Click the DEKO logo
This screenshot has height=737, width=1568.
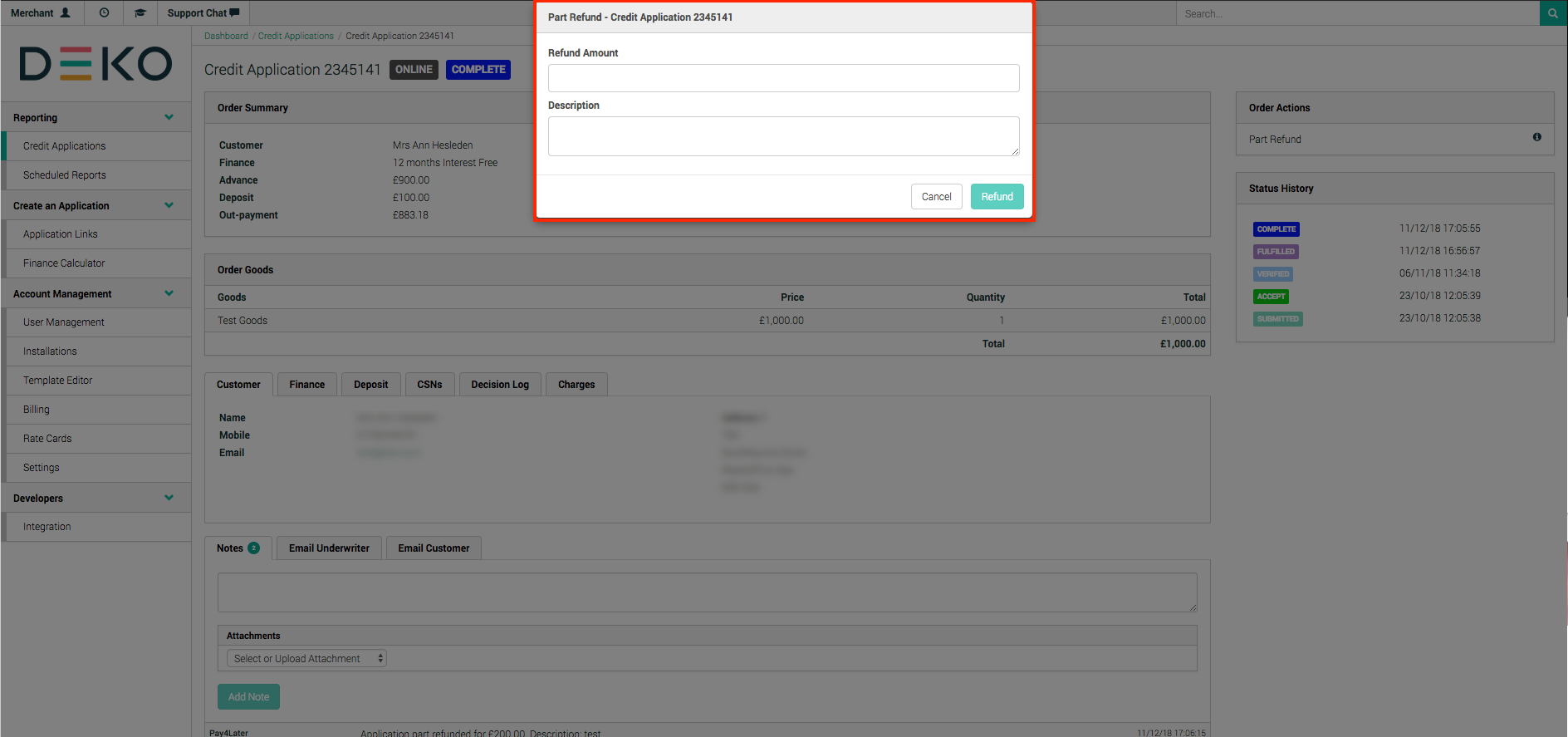point(96,64)
